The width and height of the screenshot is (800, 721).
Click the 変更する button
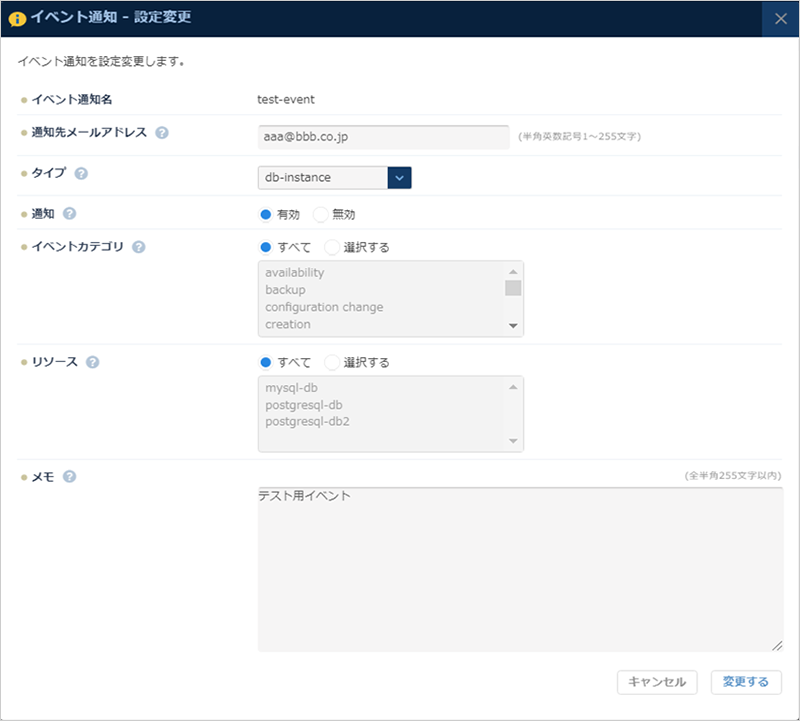(x=746, y=682)
